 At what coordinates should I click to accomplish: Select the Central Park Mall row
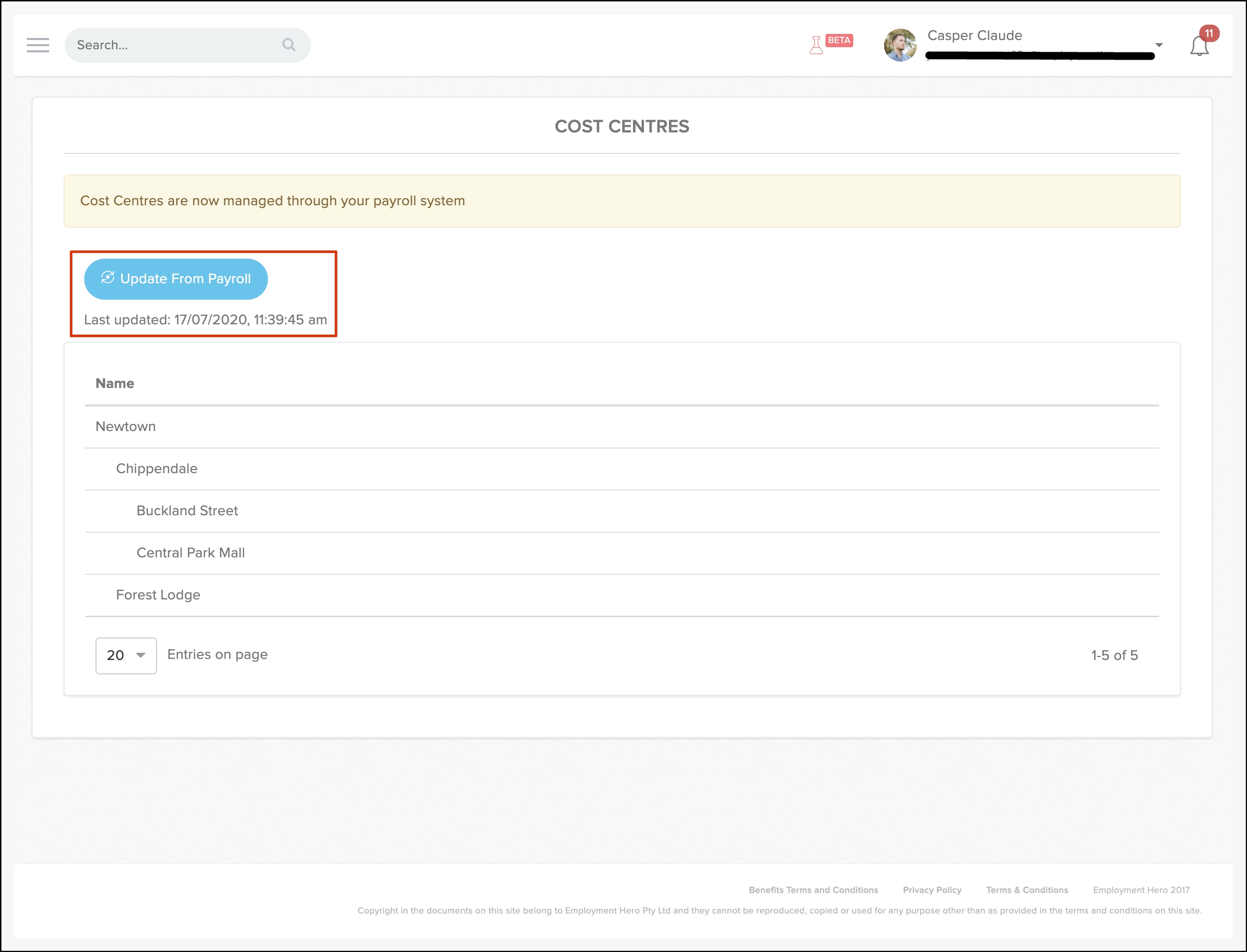point(190,553)
